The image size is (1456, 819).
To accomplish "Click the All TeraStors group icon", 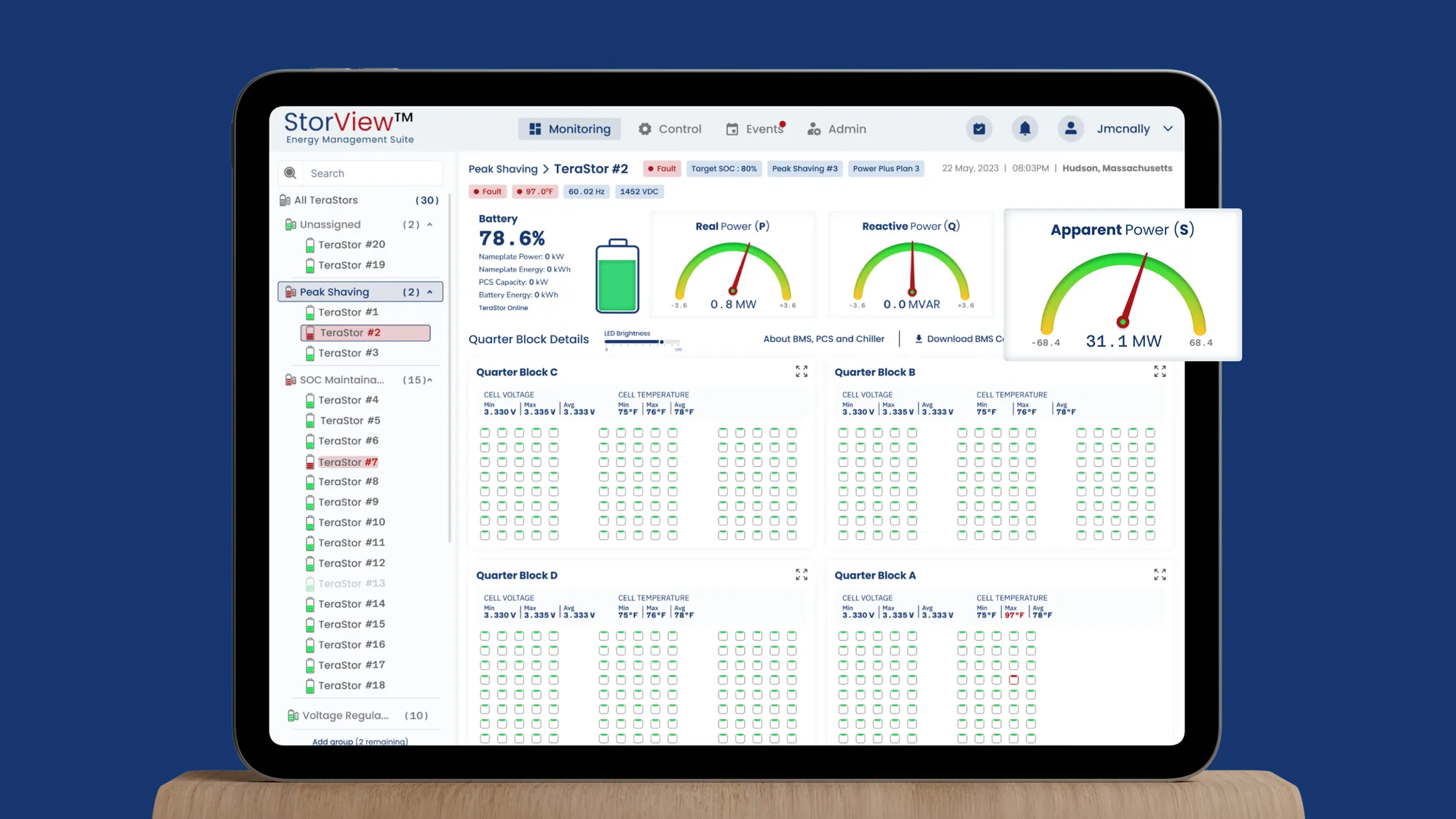I will point(285,200).
